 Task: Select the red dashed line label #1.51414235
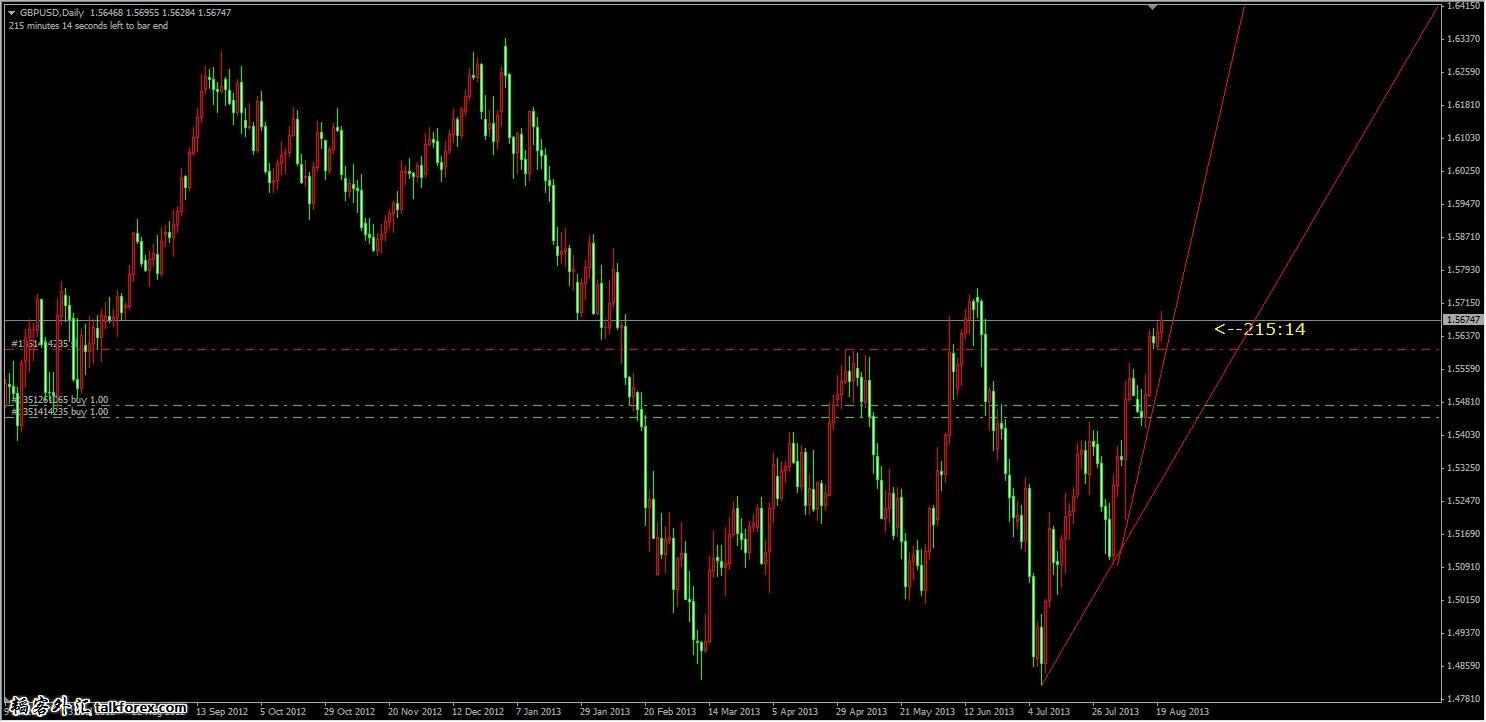(x=41, y=343)
